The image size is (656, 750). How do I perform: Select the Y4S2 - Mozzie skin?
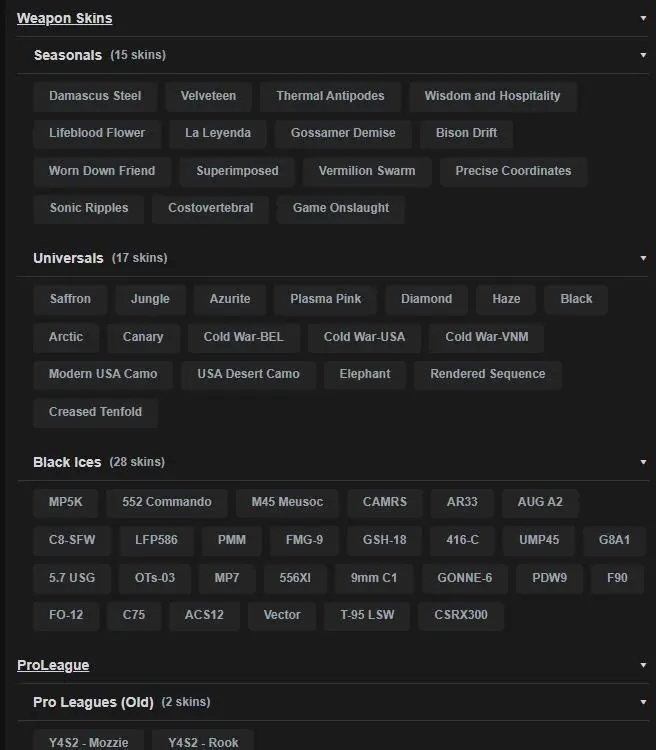pos(88,742)
